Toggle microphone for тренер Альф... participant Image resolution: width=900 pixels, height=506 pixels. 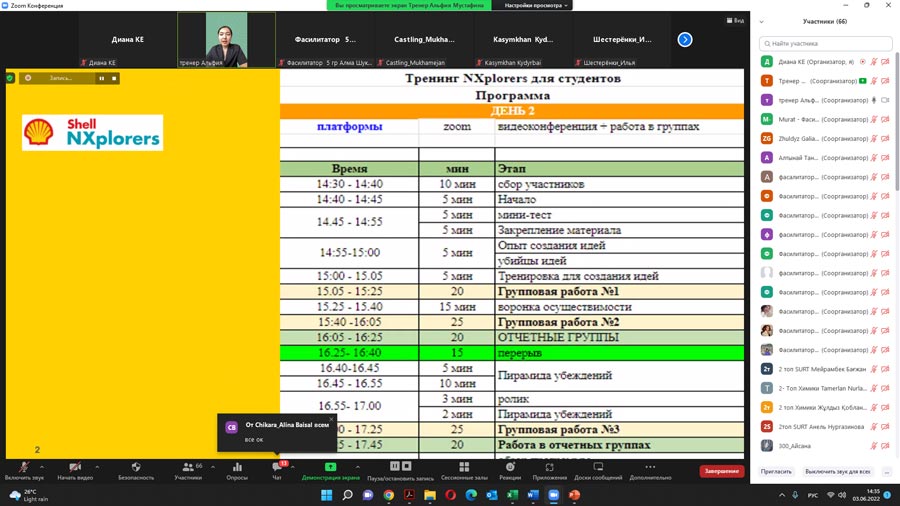[874, 100]
